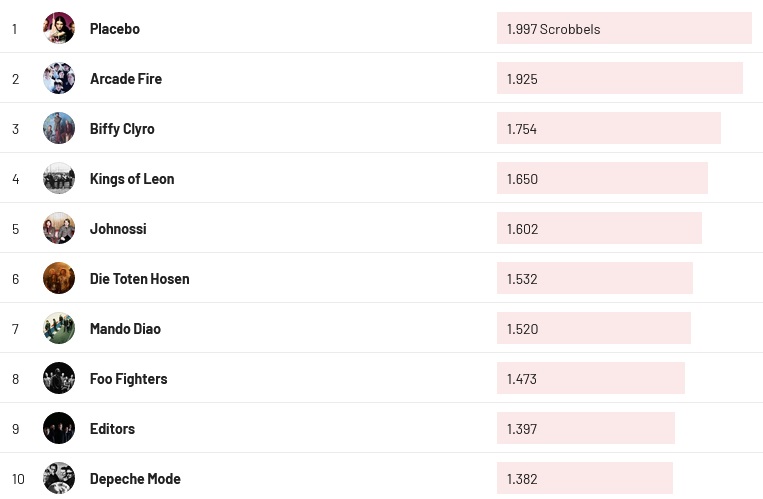Click Die Toten Hosen's 1.532 bar
Image resolution: width=763 pixels, height=499 pixels.
(x=595, y=279)
